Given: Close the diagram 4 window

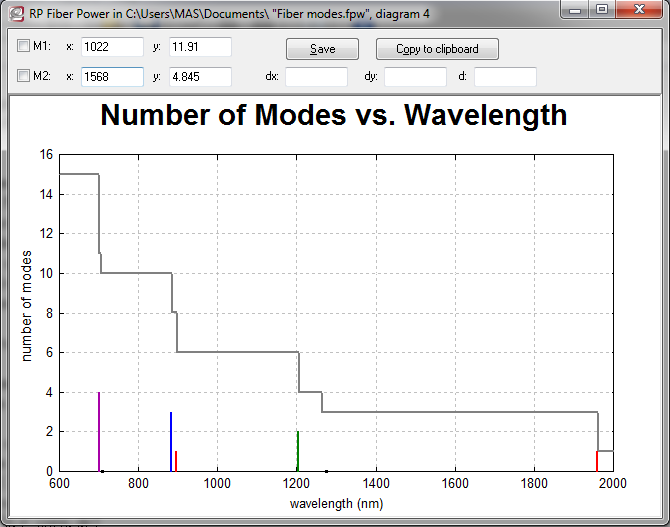Looking at the screenshot, I should point(637,10).
